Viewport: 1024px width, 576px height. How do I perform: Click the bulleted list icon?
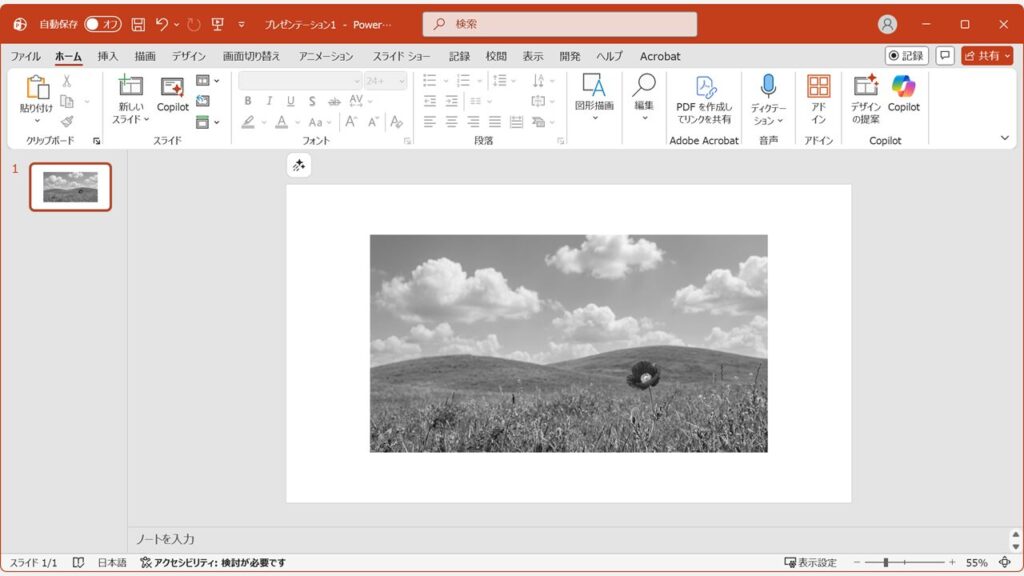coord(430,82)
